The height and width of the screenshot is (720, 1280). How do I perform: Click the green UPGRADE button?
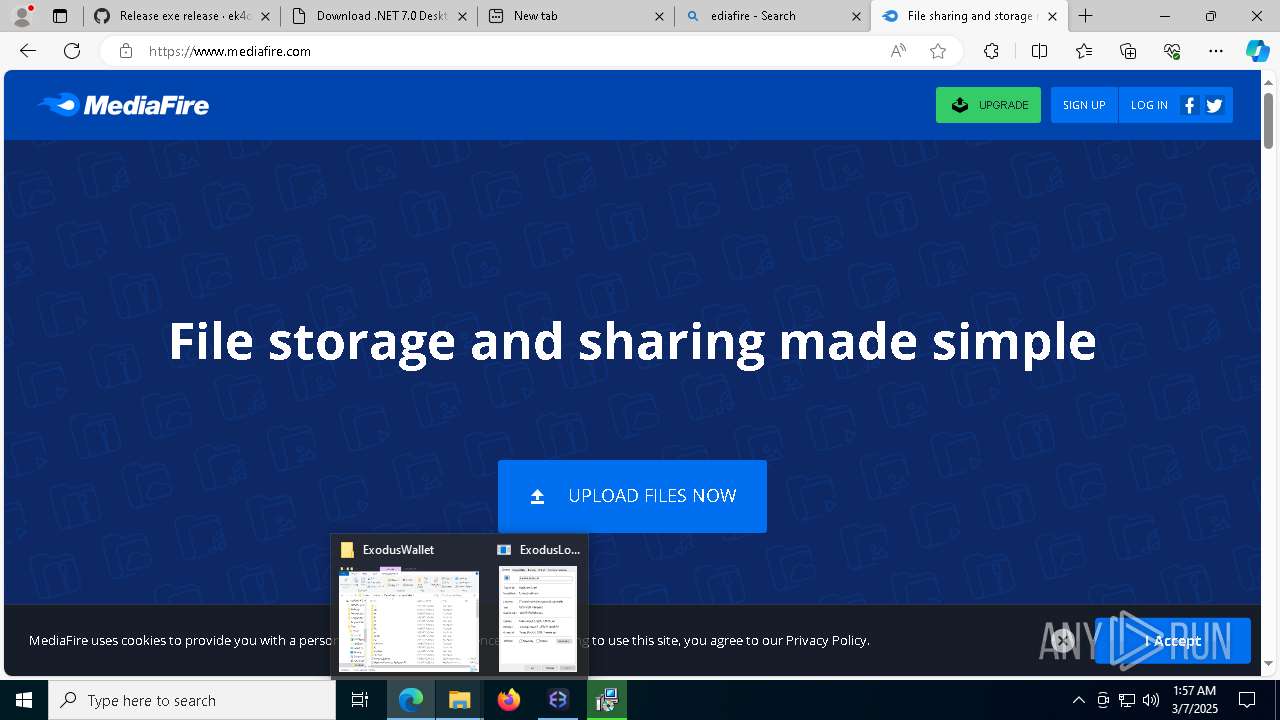click(988, 105)
